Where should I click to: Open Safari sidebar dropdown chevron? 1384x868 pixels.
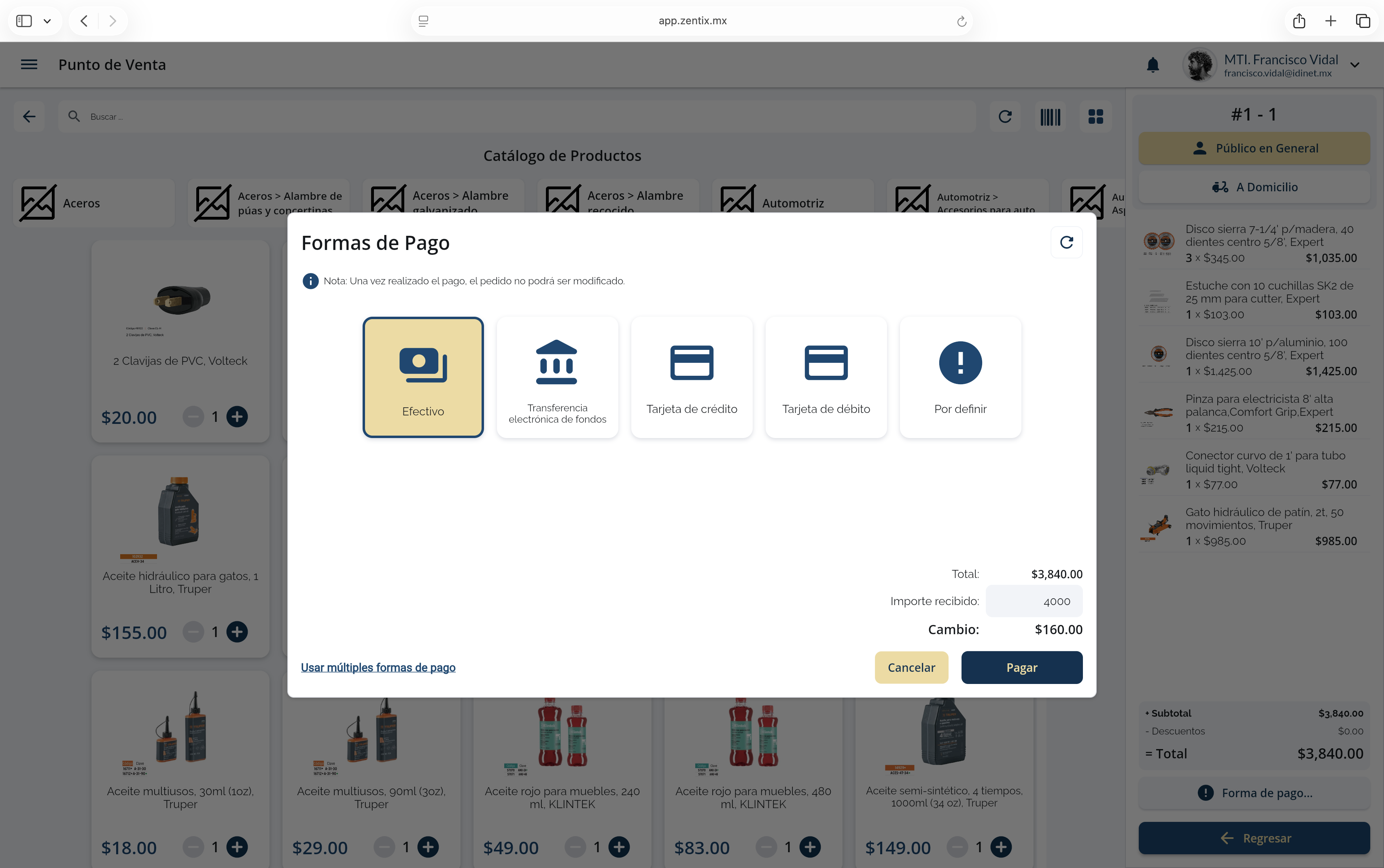[47, 21]
